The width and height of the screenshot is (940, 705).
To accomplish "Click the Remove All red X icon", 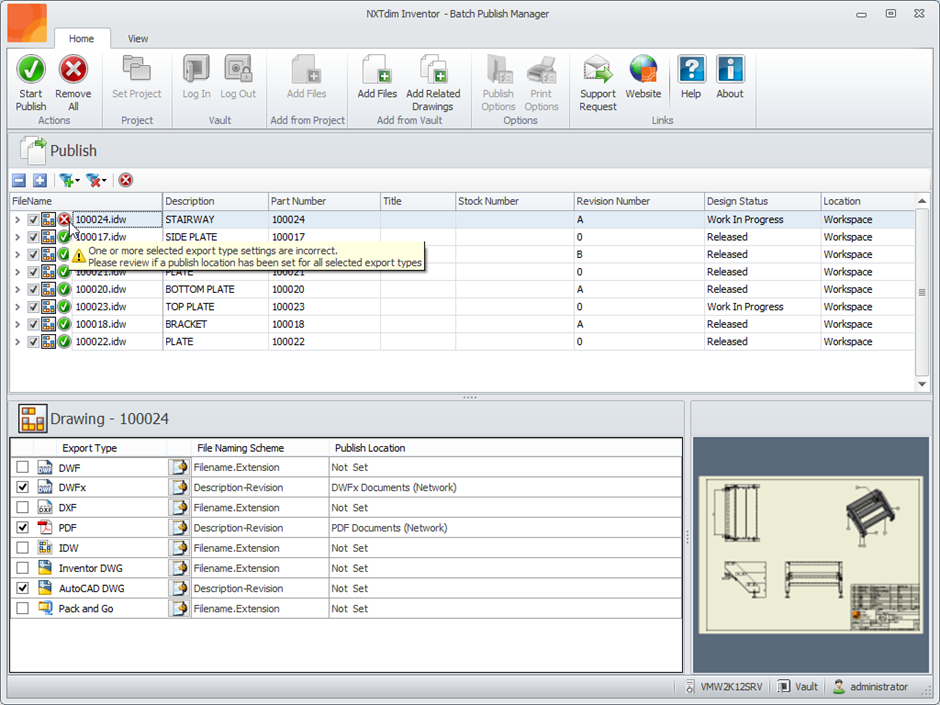I will [73, 70].
